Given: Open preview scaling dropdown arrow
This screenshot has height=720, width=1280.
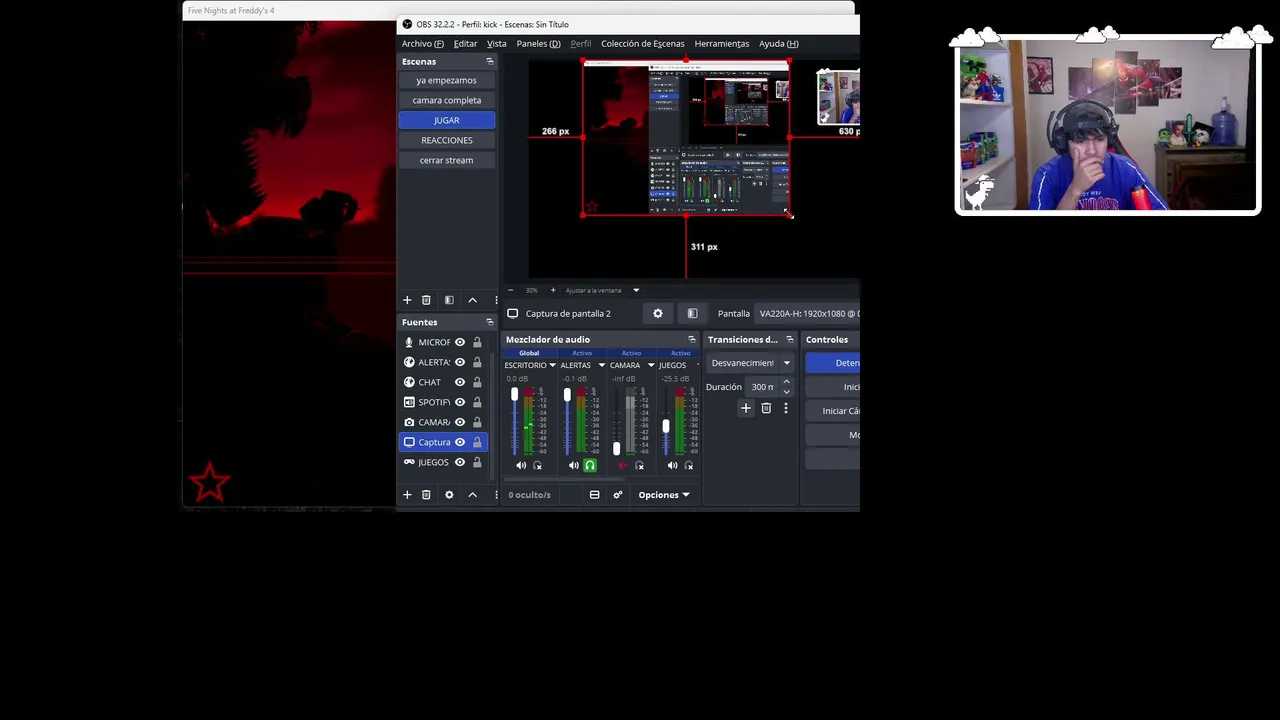Looking at the screenshot, I should coord(636,290).
